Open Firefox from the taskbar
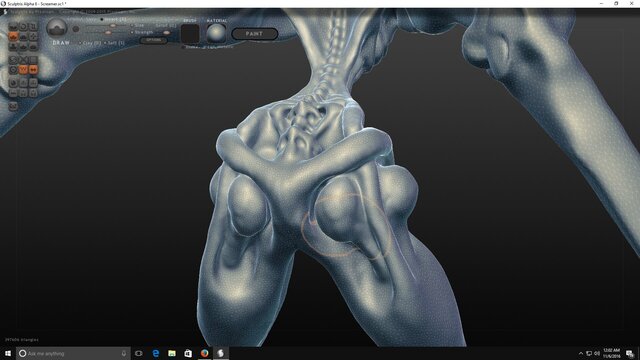 [204, 353]
